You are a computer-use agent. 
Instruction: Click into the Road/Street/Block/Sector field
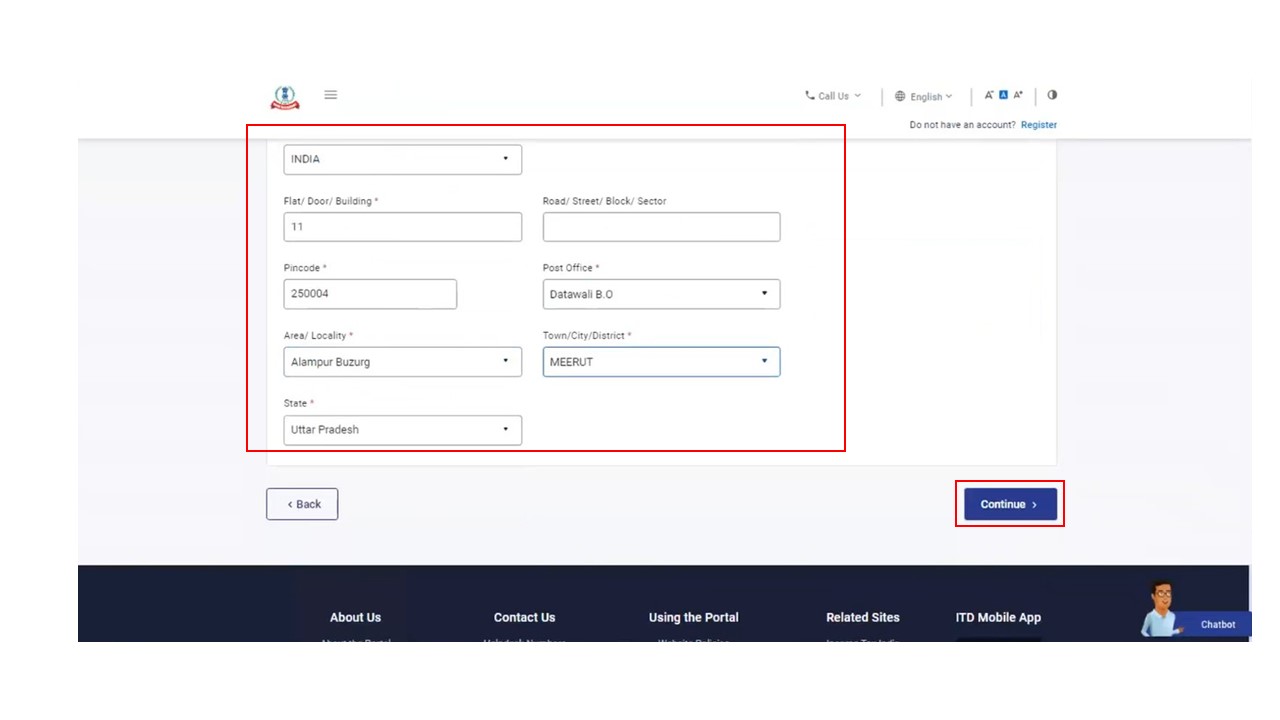[661, 227]
